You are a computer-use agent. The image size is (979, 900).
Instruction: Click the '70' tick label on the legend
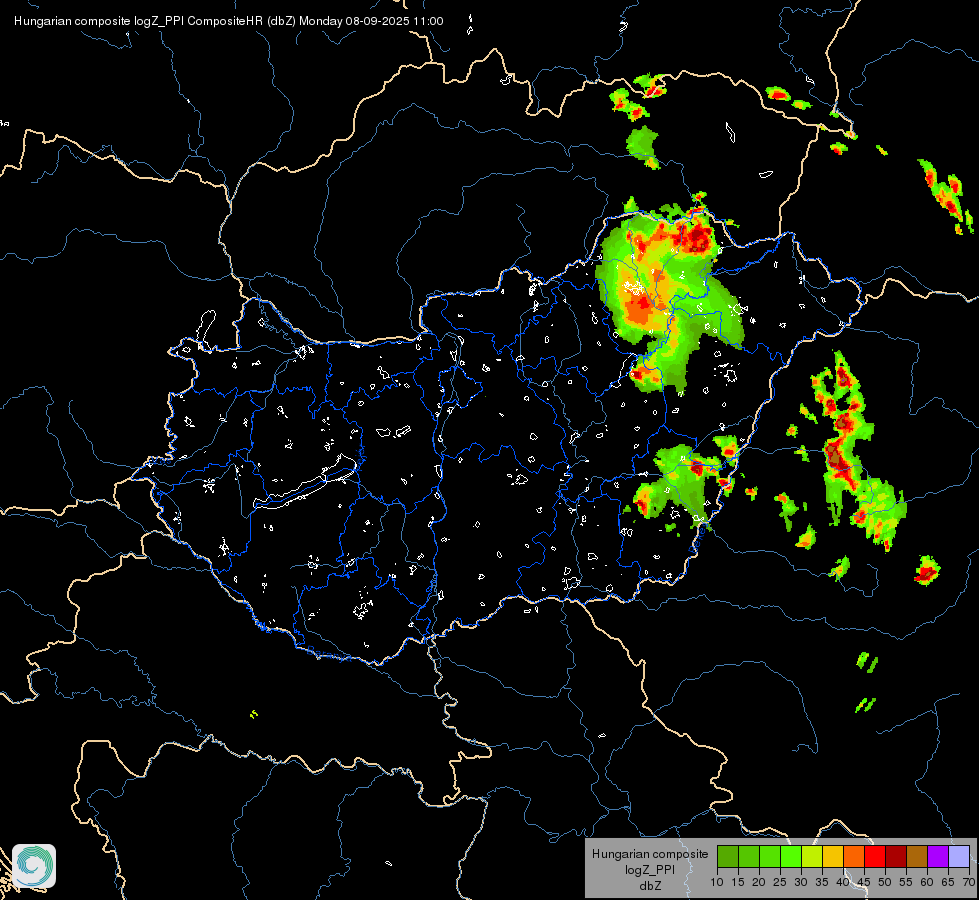(969, 883)
